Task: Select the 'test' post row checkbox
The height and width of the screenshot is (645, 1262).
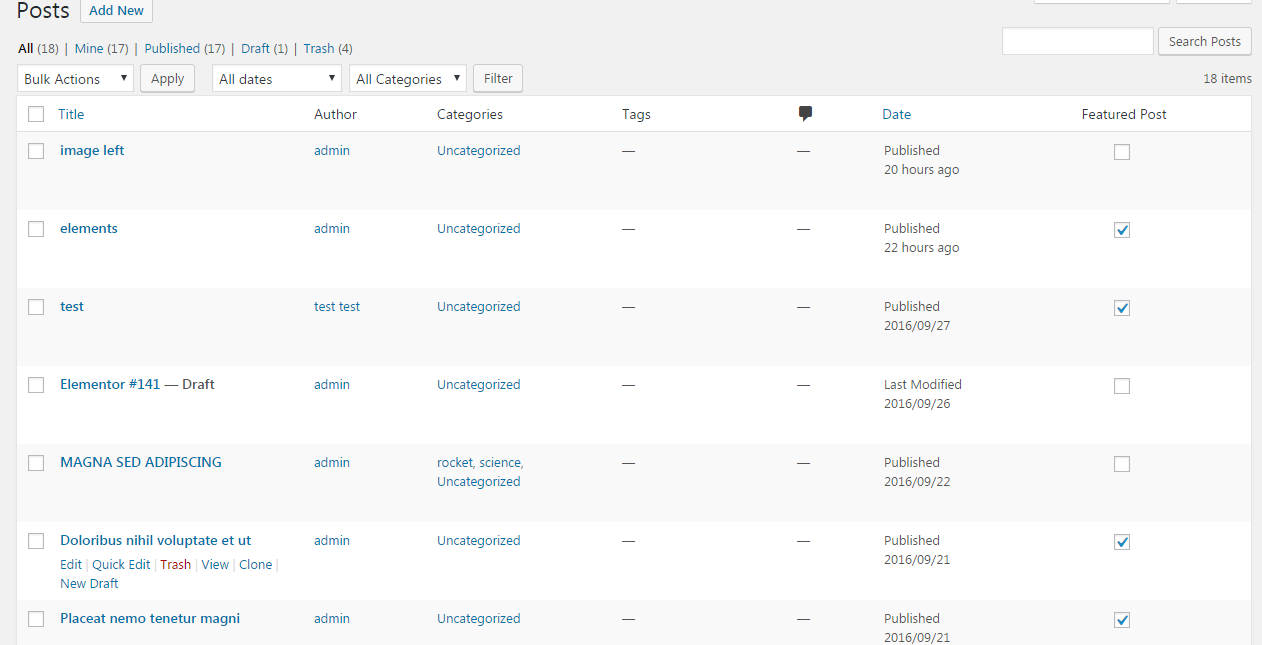Action: point(36,307)
